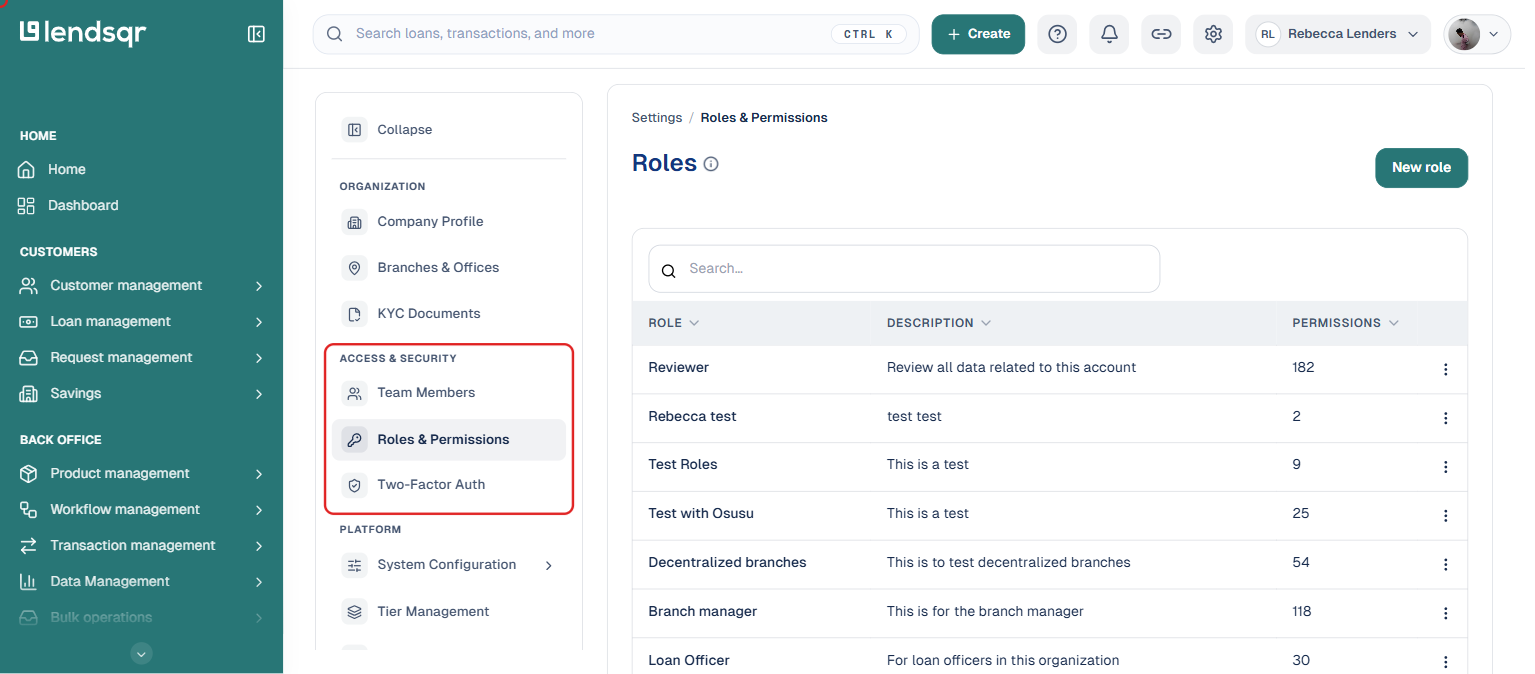This screenshot has height=674, width=1535.
Task: Click the Roles info icon
Action: point(711,164)
